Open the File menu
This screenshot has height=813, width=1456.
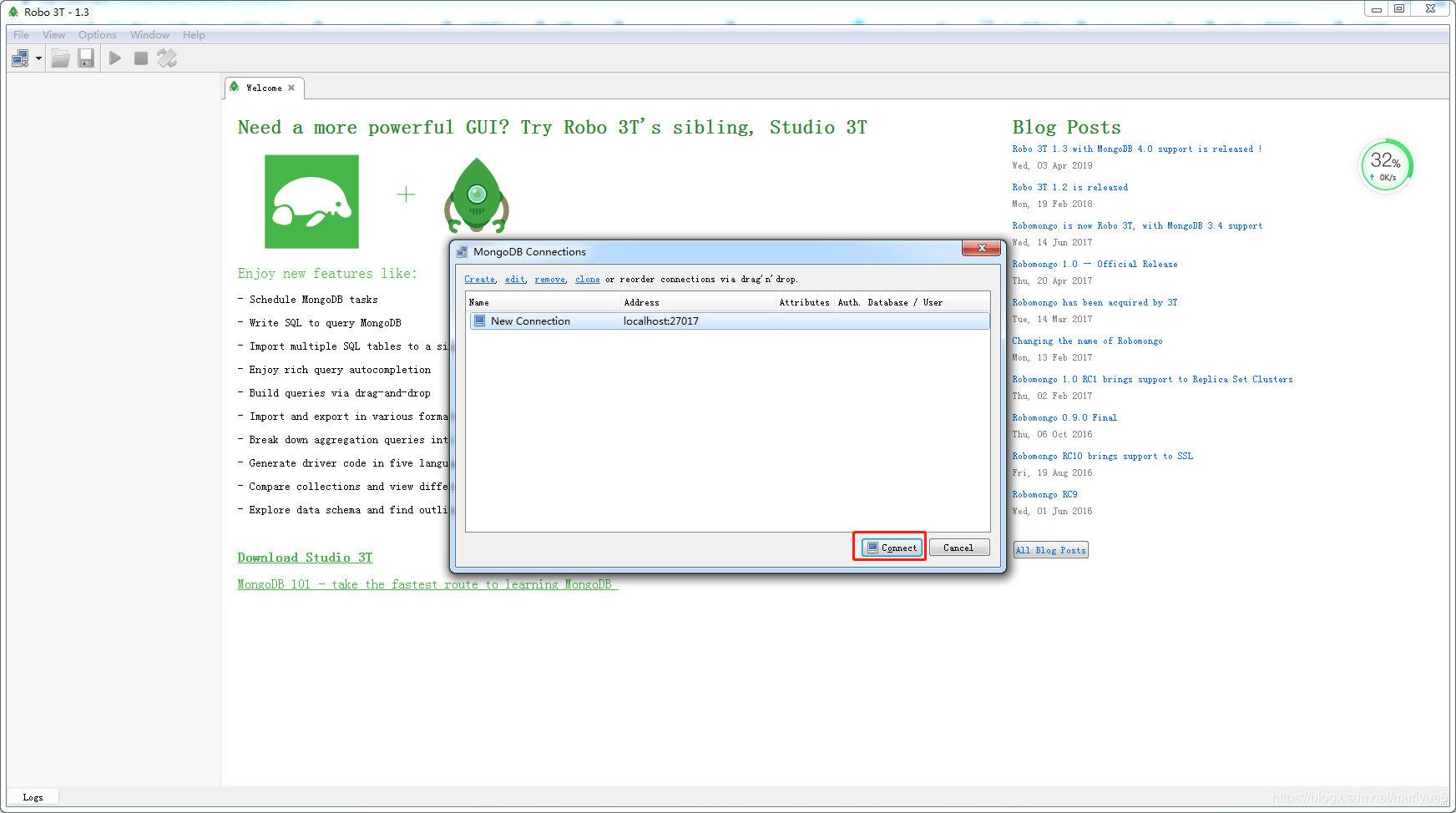21,35
